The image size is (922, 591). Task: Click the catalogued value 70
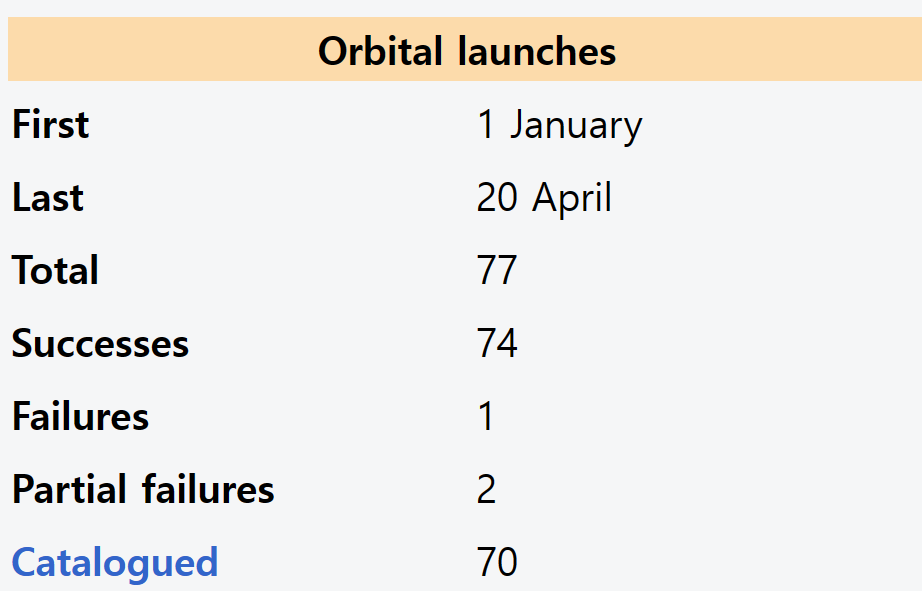497,562
